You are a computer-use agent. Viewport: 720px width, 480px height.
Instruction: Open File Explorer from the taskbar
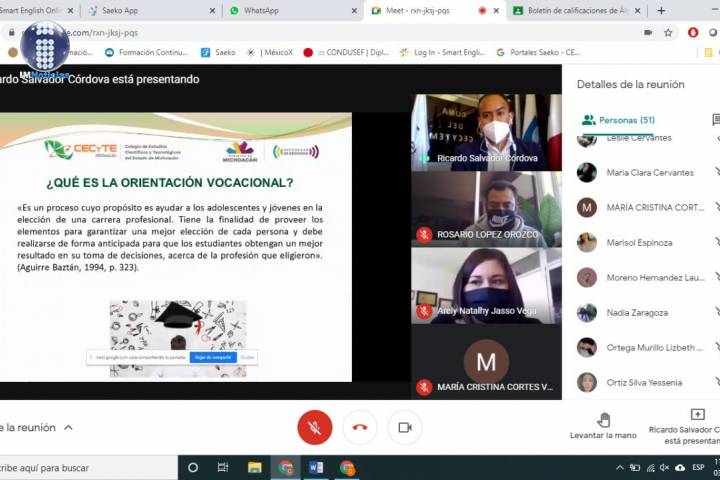click(255, 467)
